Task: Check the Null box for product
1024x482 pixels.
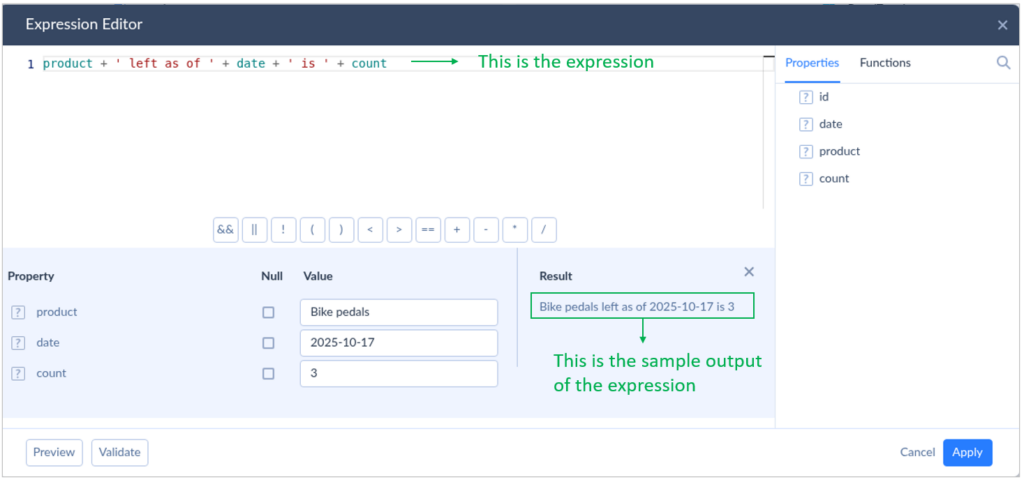Action: 268,313
